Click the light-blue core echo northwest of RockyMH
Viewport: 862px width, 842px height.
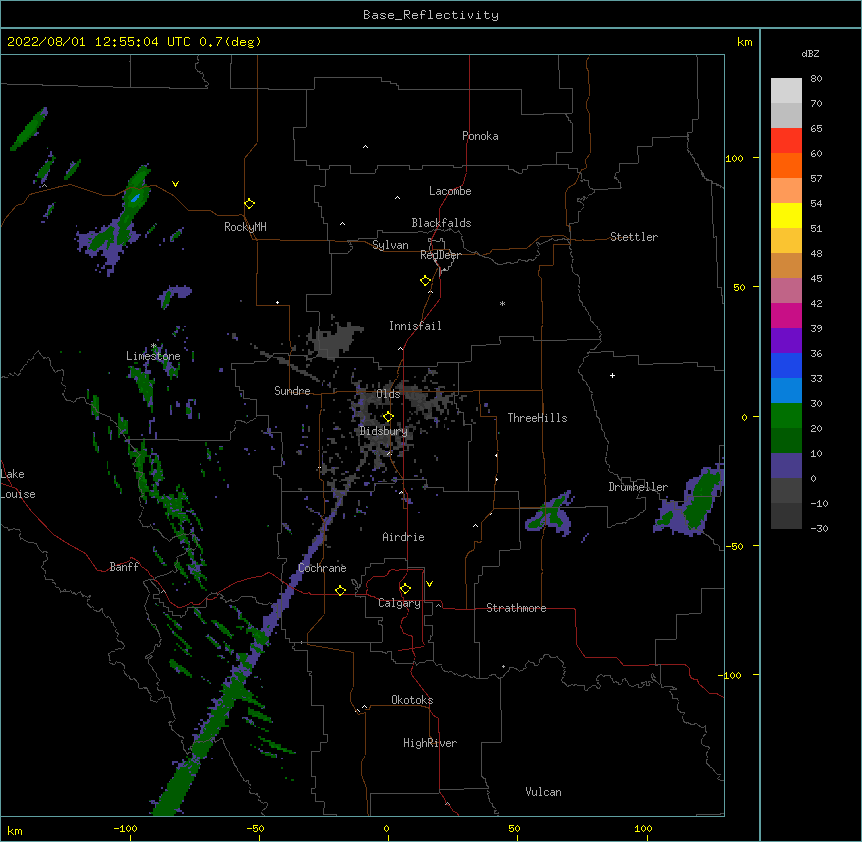click(x=135, y=197)
